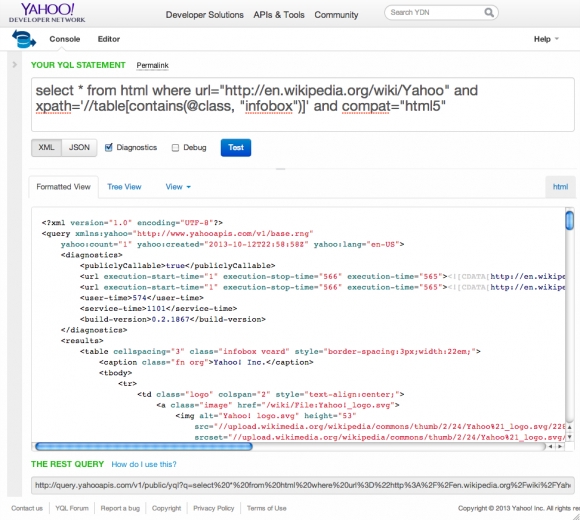Expand the left sidebar arrow
Screen dimensions: 580x520
point(14,65)
